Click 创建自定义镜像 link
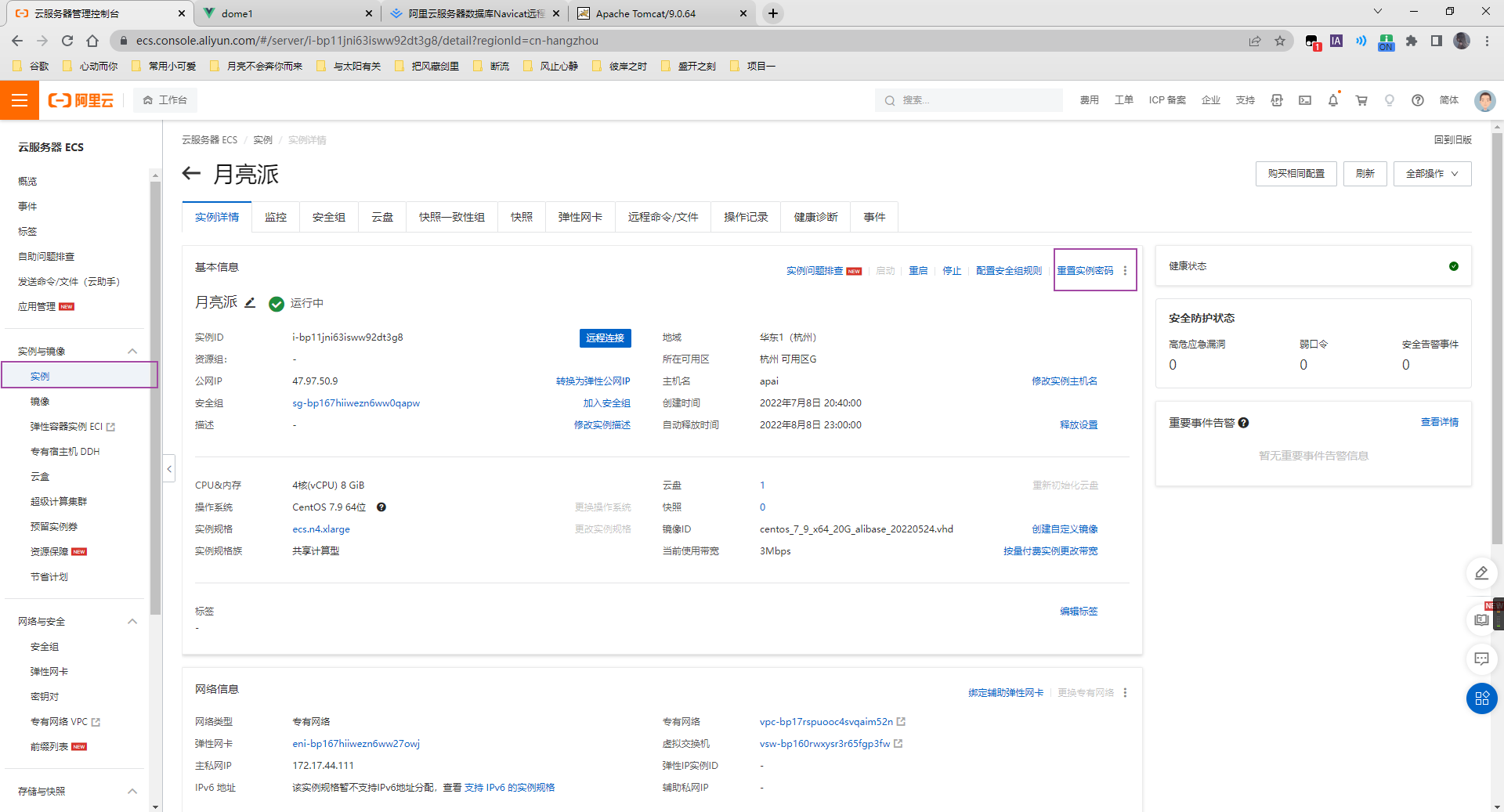 click(x=1065, y=529)
